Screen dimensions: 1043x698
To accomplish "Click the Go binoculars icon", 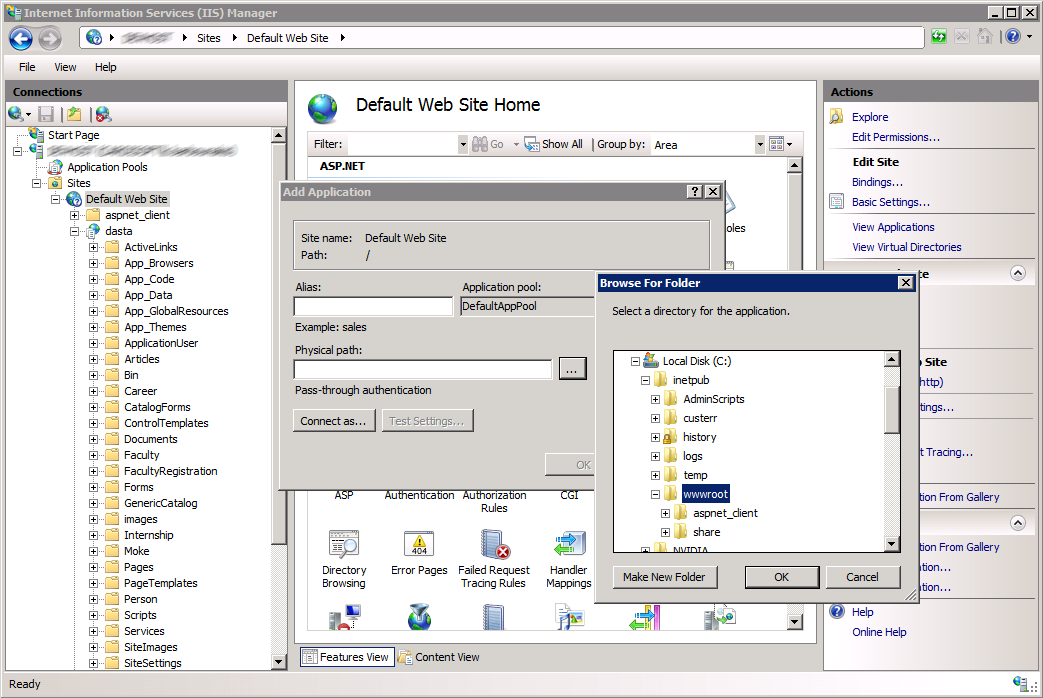I will click(480, 144).
